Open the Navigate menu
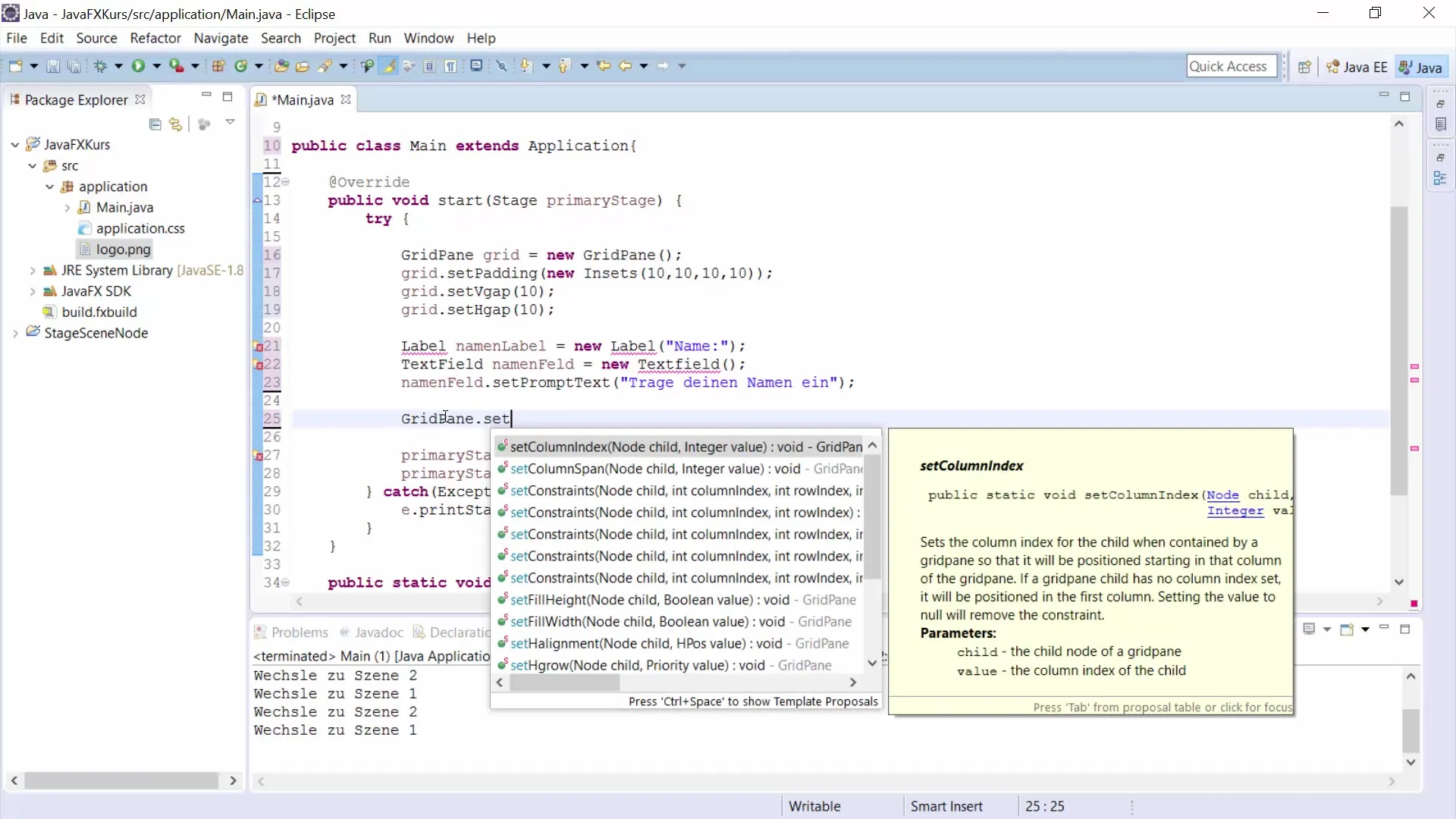The width and height of the screenshot is (1456, 819). [221, 38]
